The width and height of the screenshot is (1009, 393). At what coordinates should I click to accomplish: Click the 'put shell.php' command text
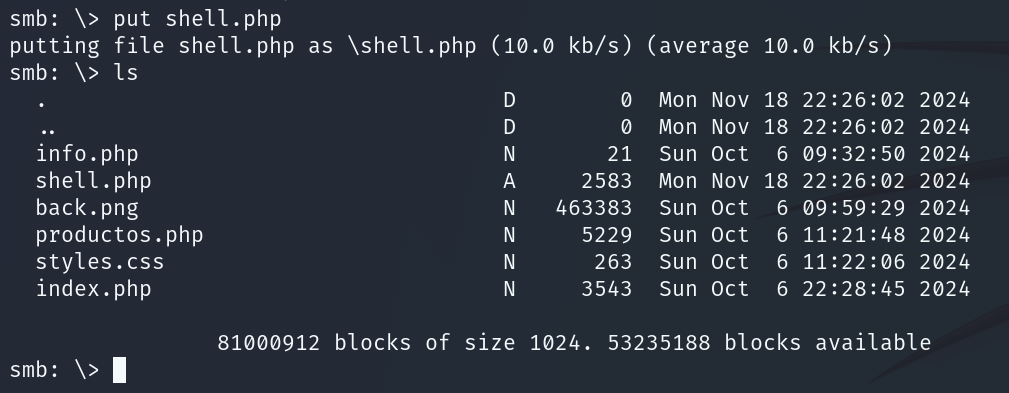tap(198, 19)
